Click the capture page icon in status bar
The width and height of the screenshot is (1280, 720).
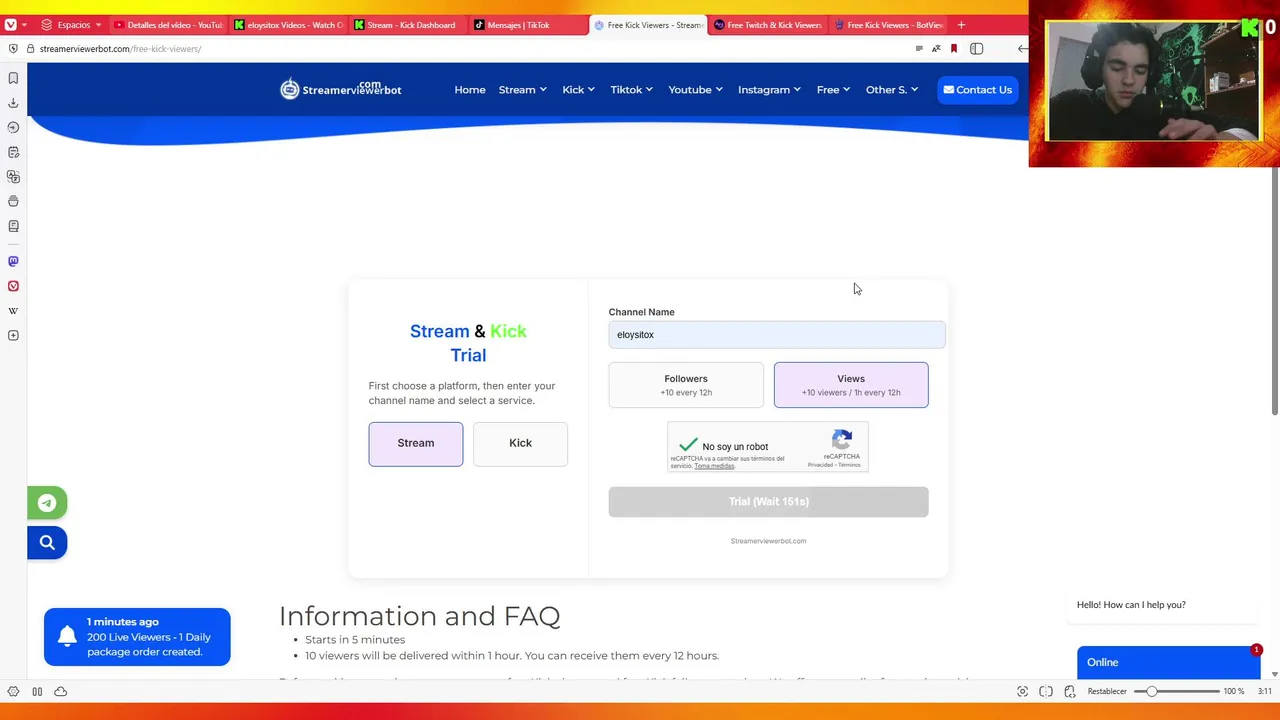tap(1022, 692)
